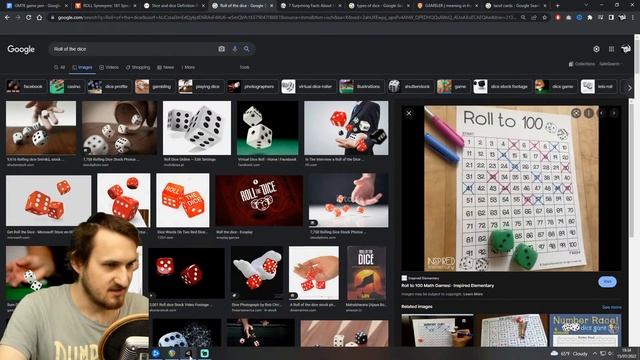Image resolution: width=640 pixels, height=360 pixels.
Task: Open 'See more' related images link
Action: pyautogui.click(x=611, y=307)
